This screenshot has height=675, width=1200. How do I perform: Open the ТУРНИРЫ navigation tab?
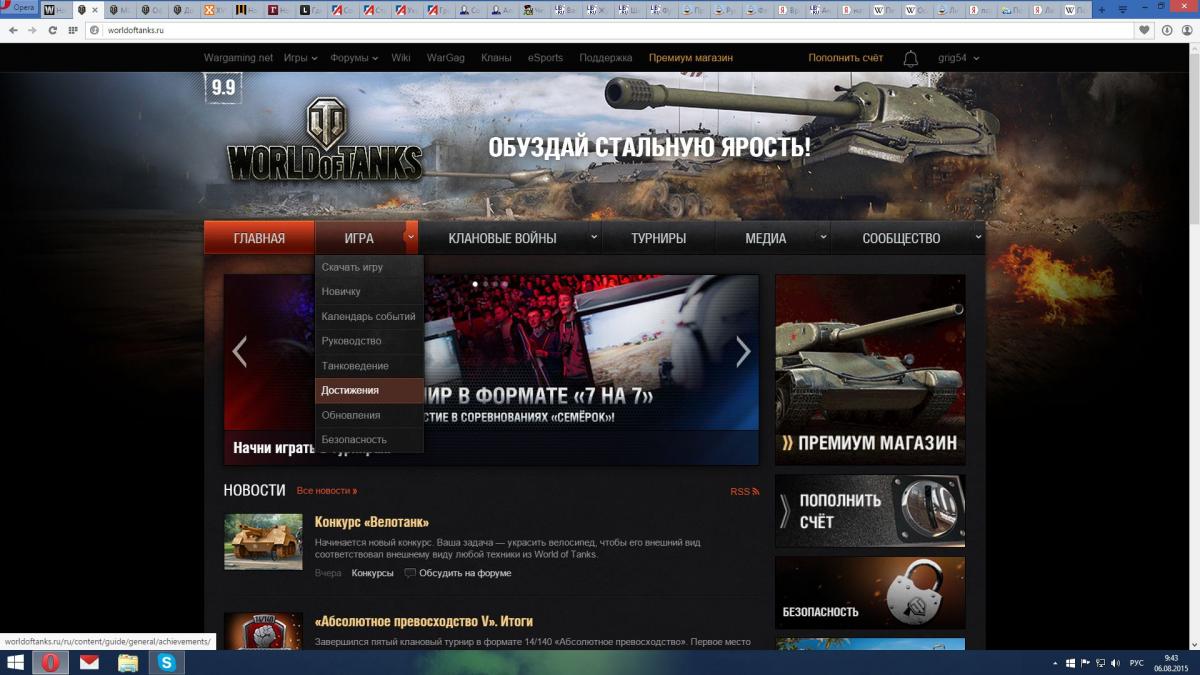pos(658,238)
